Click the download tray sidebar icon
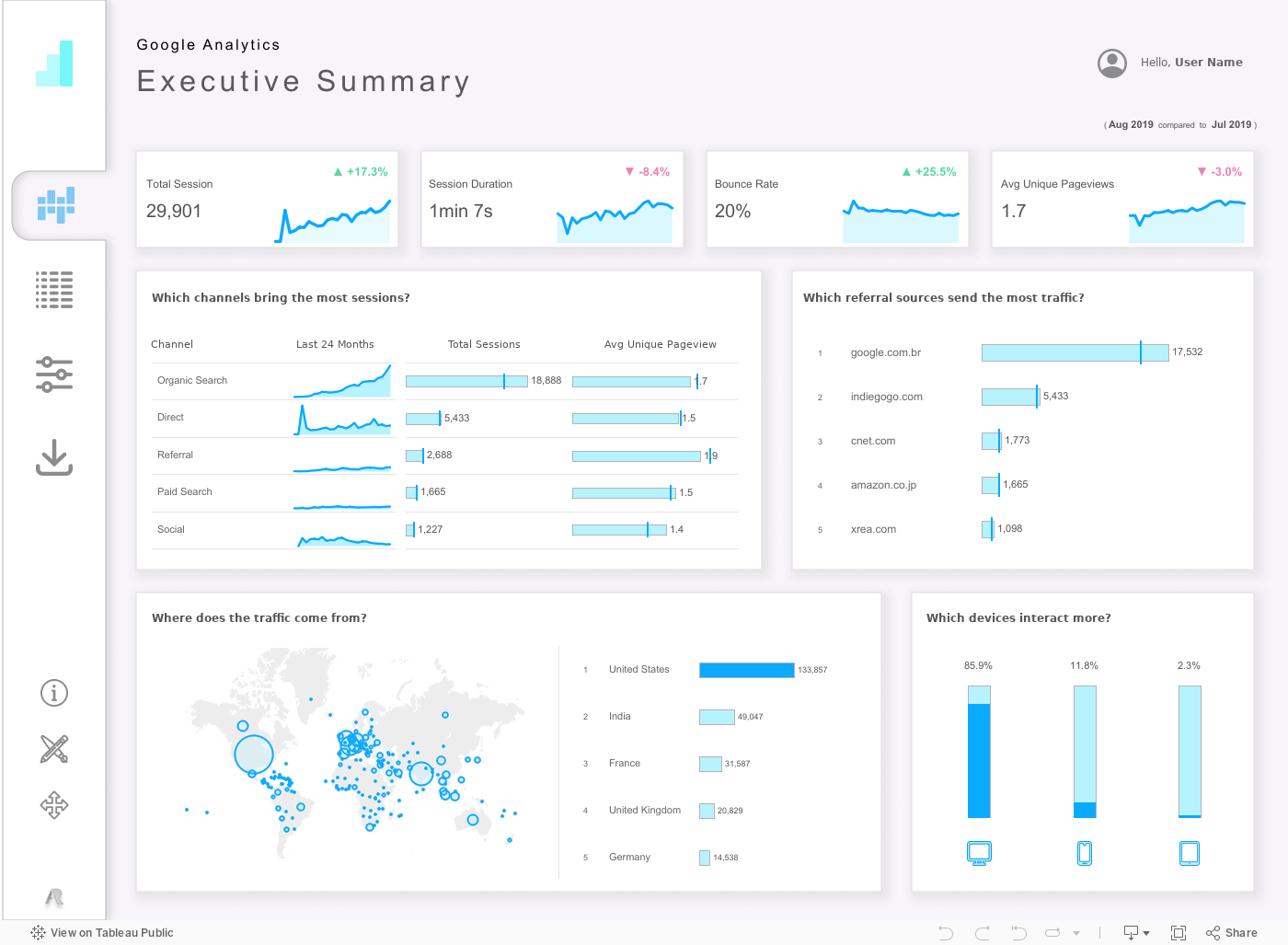The image size is (1288, 945). tap(54, 457)
